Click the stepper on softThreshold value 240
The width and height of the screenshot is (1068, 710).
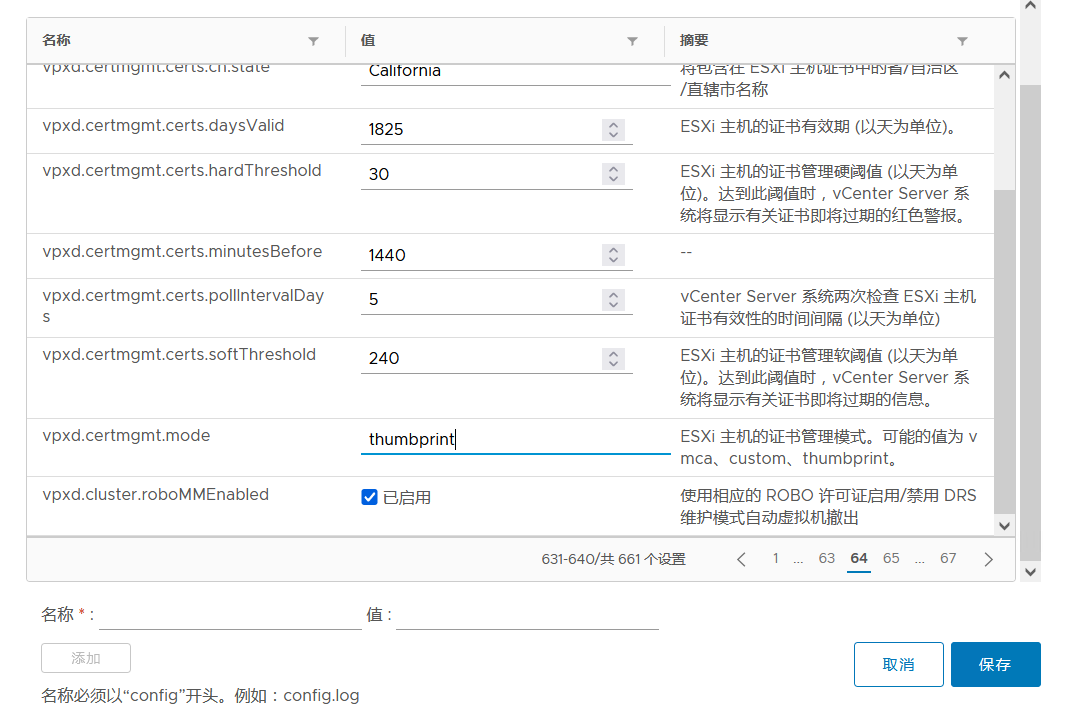point(614,358)
